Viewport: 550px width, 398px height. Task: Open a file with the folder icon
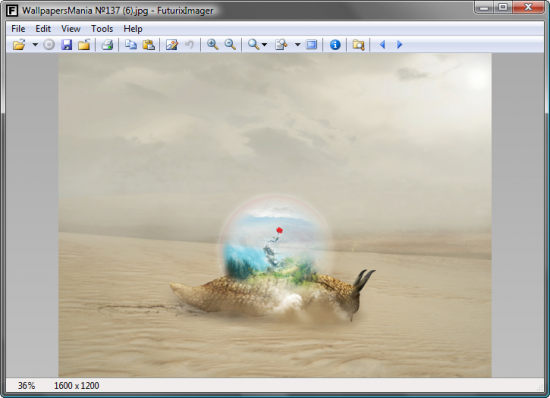[x=19, y=45]
